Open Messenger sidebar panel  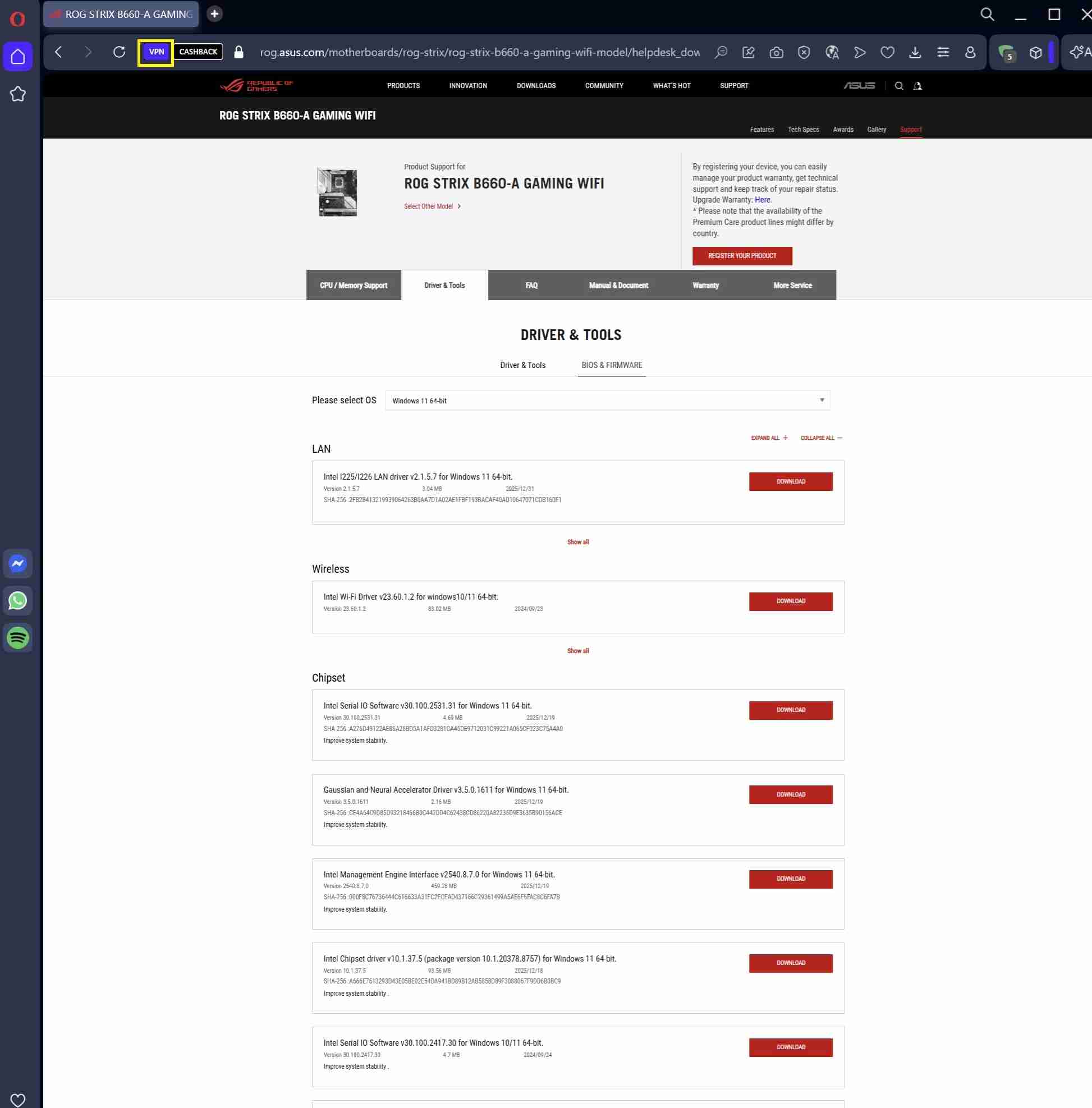pos(18,564)
